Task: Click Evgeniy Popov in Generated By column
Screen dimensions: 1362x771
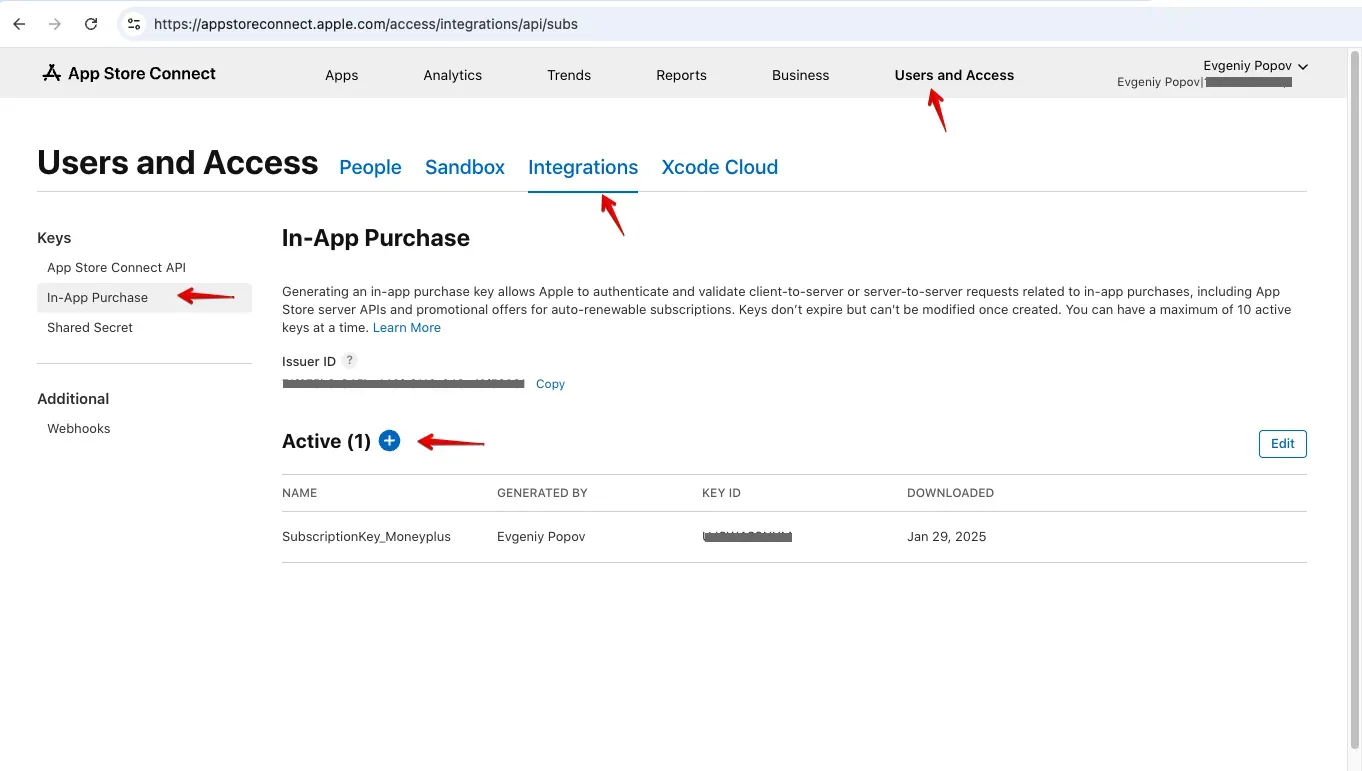Action: click(x=541, y=537)
